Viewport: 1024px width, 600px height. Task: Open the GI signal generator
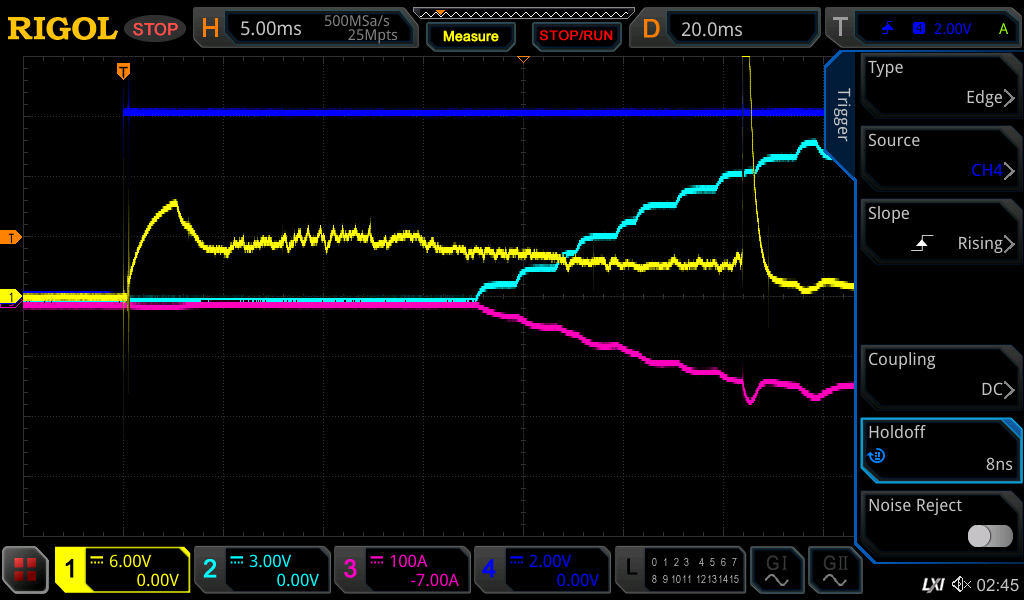click(776, 570)
